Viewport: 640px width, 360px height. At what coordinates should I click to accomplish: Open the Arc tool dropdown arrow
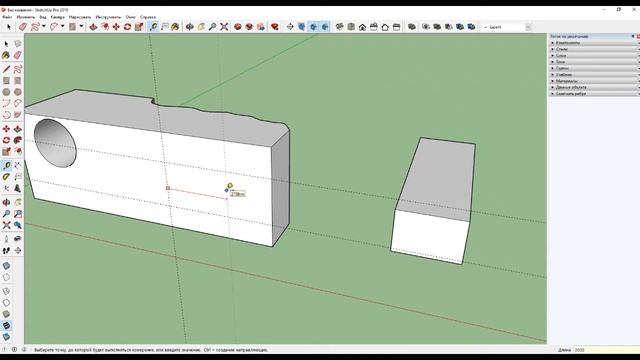pos(62,27)
